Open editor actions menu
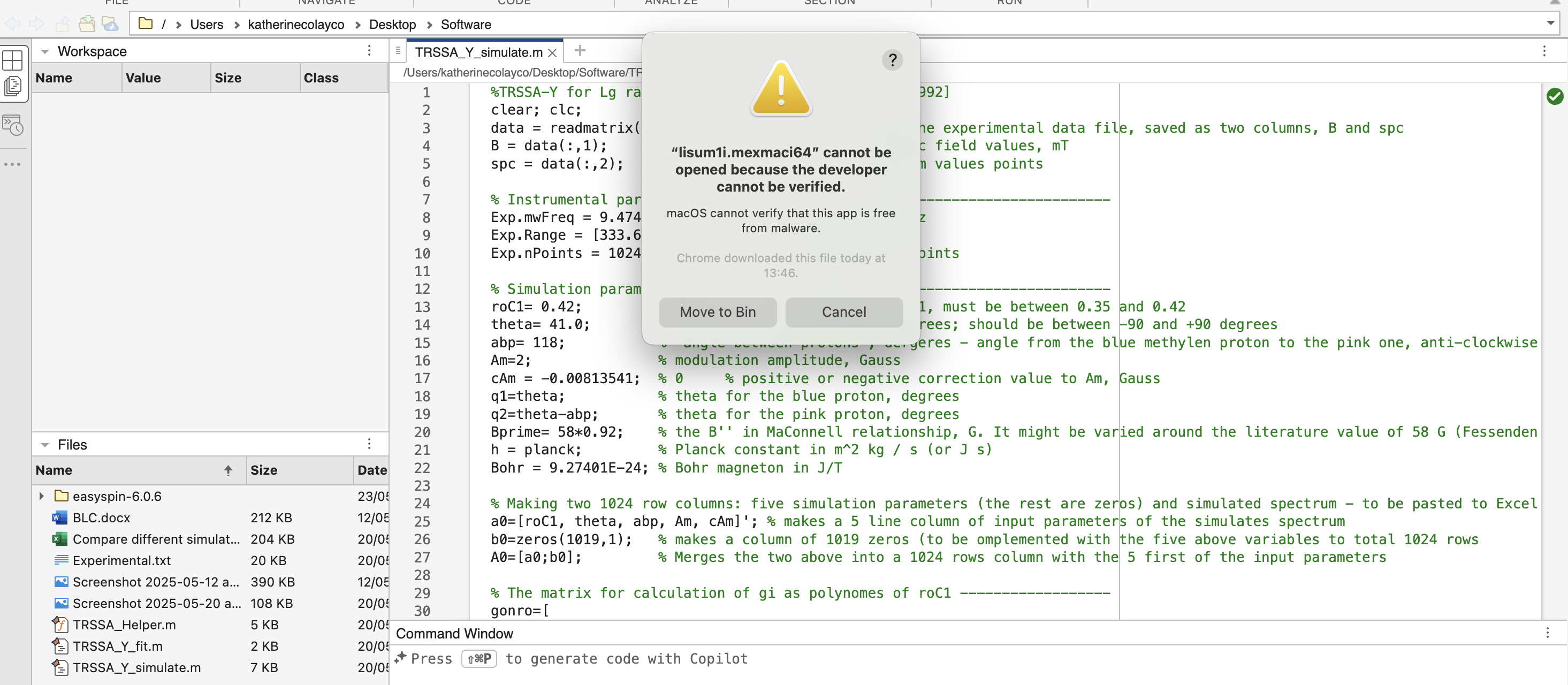The height and width of the screenshot is (685, 1568). coord(1544,50)
